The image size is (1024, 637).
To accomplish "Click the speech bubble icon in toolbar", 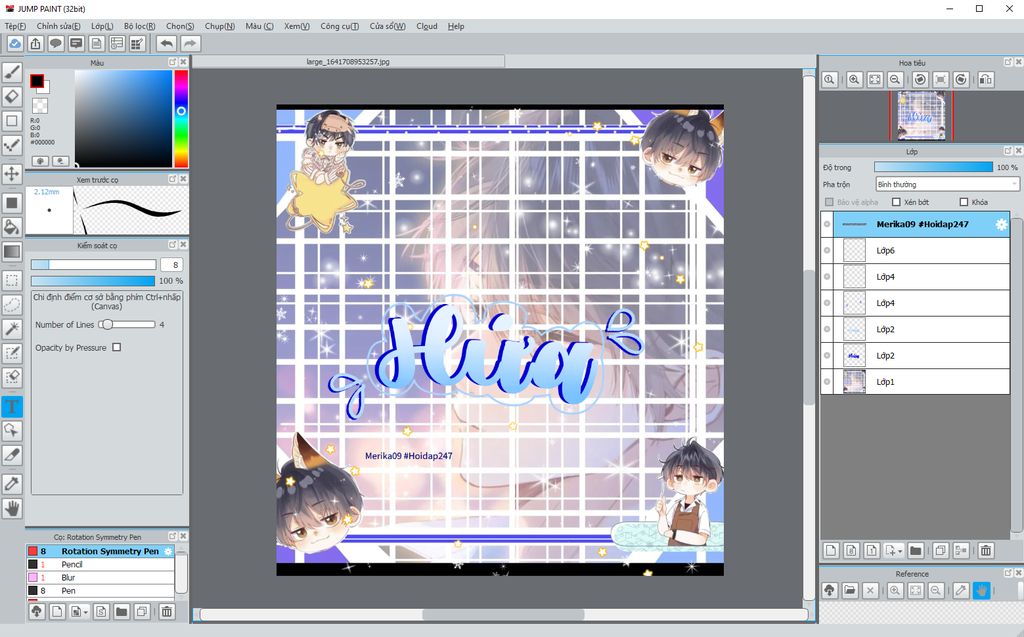I will 56,44.
